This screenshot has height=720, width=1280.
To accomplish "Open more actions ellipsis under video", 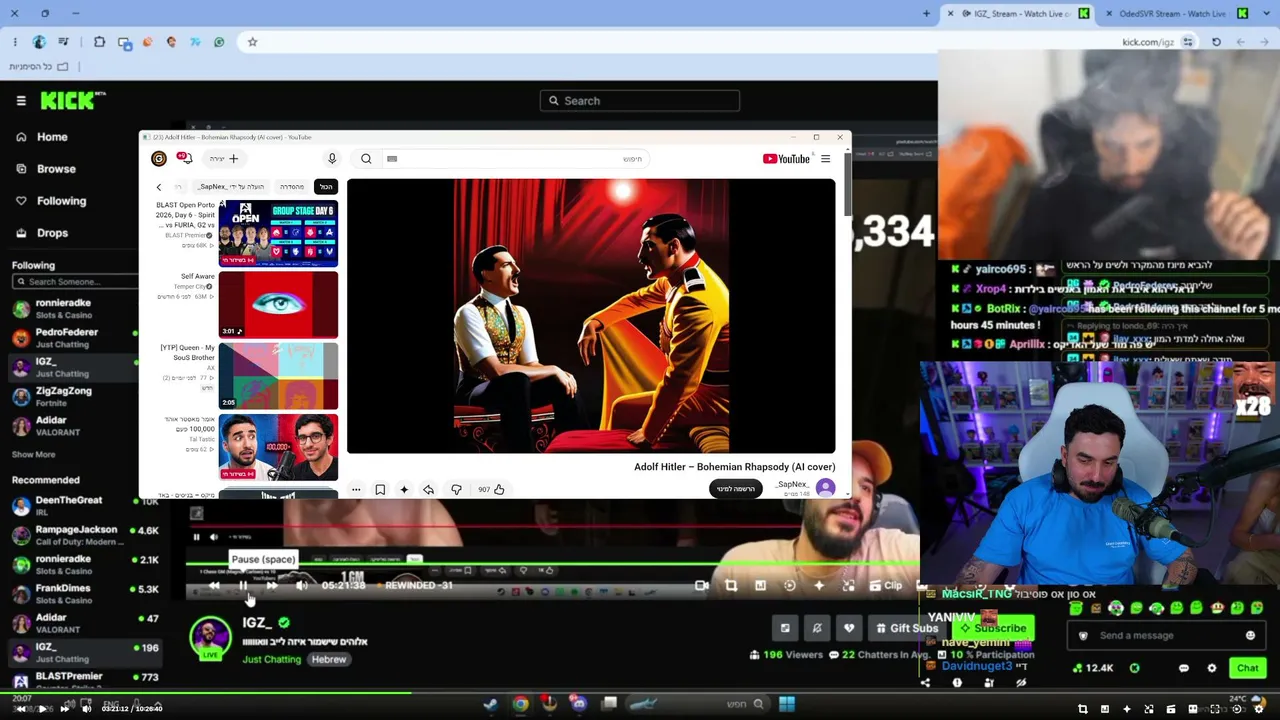I will point(356,489).
